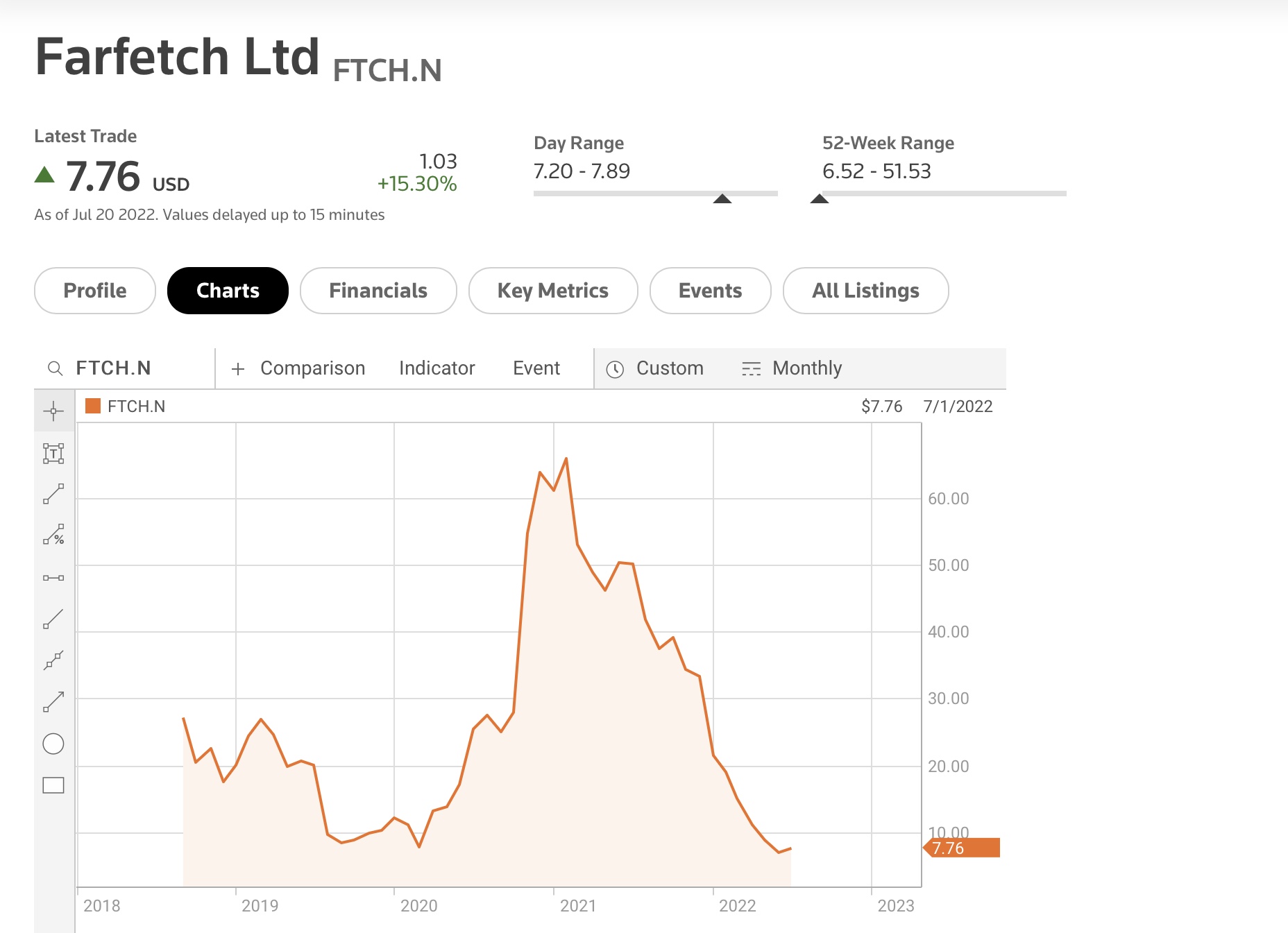Open the Event overlay menu
The height and width of the screenshot is (933, 1288).
coord(536,368)
